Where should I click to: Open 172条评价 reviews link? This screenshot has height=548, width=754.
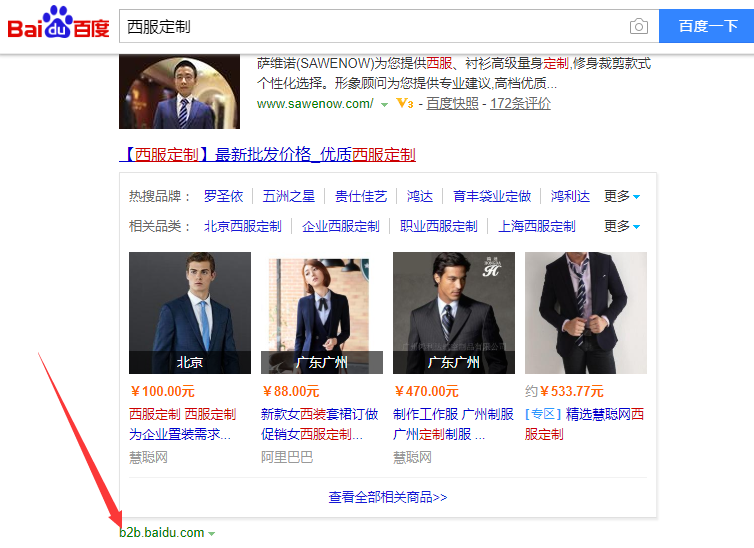[x=520, y=103]
